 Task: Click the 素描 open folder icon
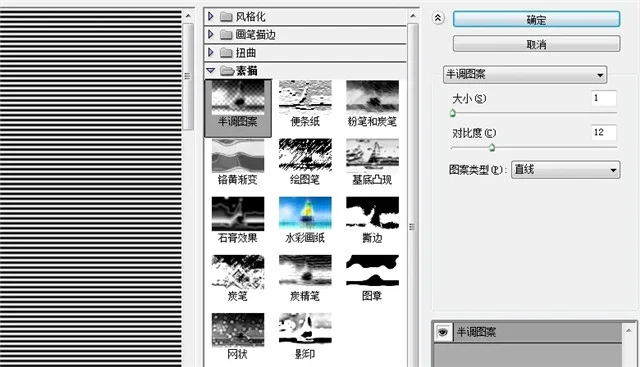[227, 71]
